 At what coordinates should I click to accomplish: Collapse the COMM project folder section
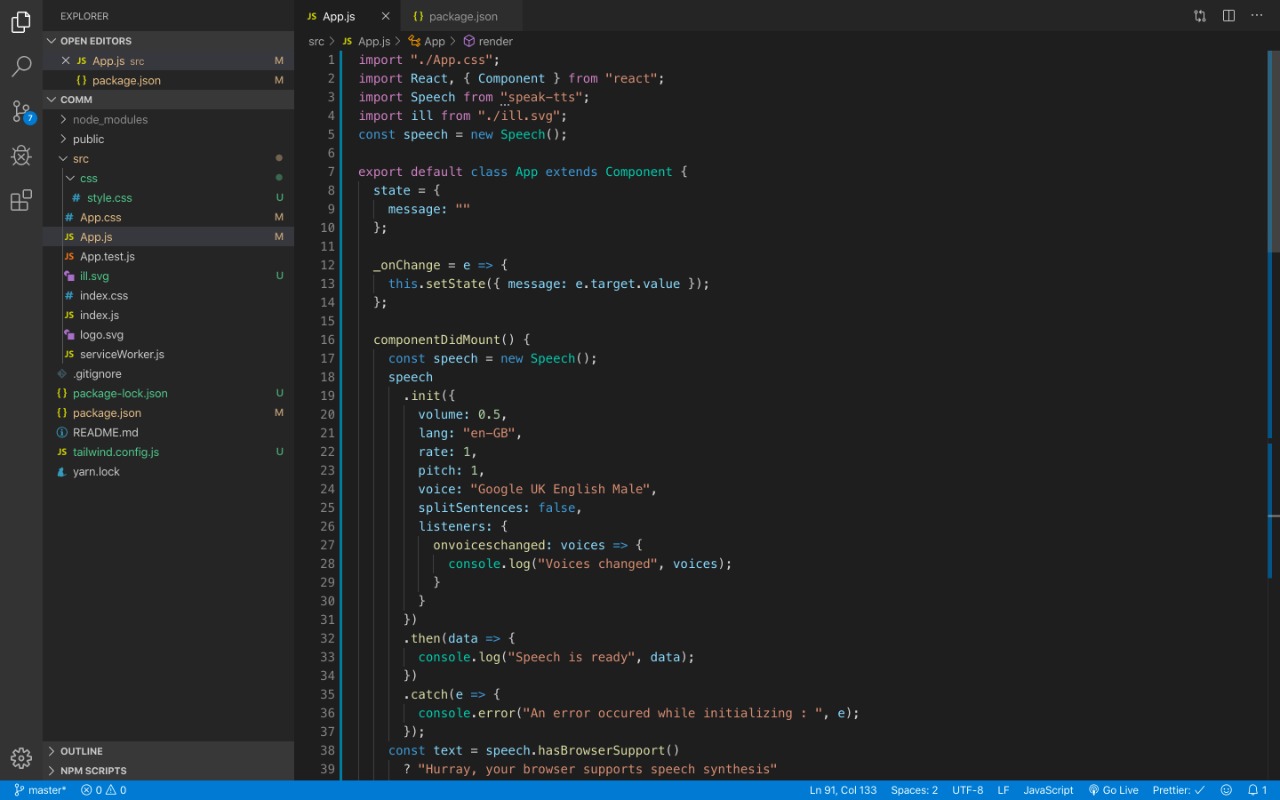(x=168, y=100)
